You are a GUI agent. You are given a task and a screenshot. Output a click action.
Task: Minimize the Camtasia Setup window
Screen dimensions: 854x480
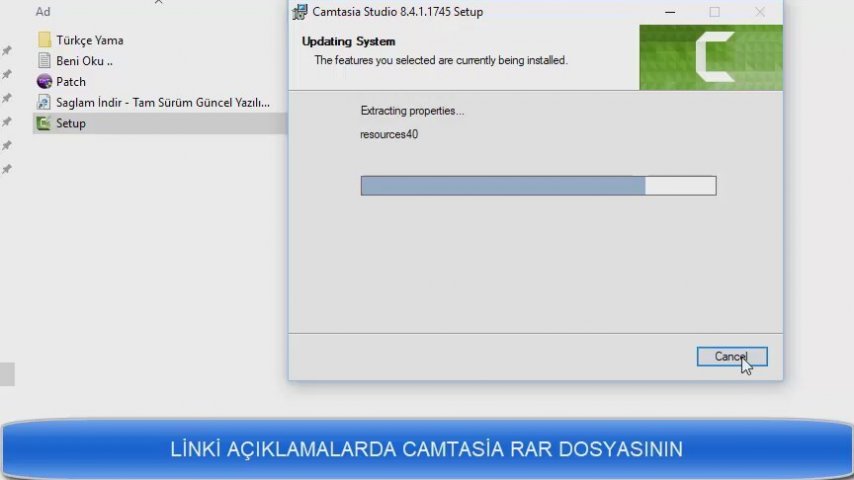pos(670,11)
